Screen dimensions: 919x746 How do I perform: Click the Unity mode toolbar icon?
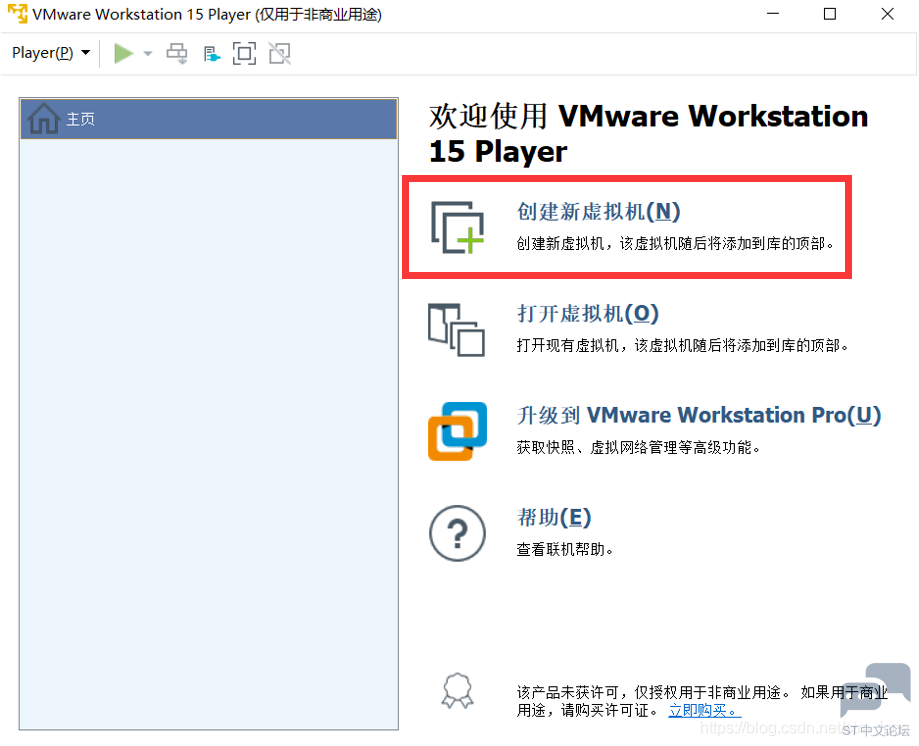click(x=280, y=54)
